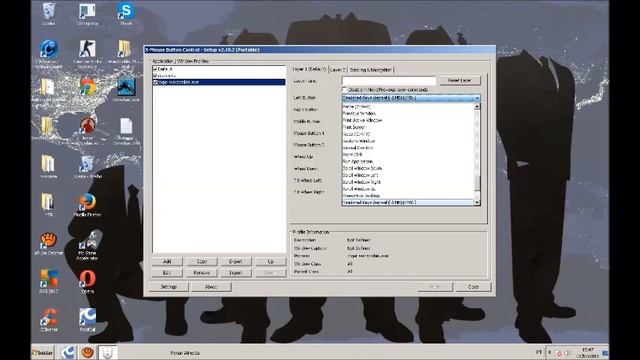Collapse the Left Button dropdown arrow
Image resolution: width=640 pixels, height=360 pixels.
477,98
